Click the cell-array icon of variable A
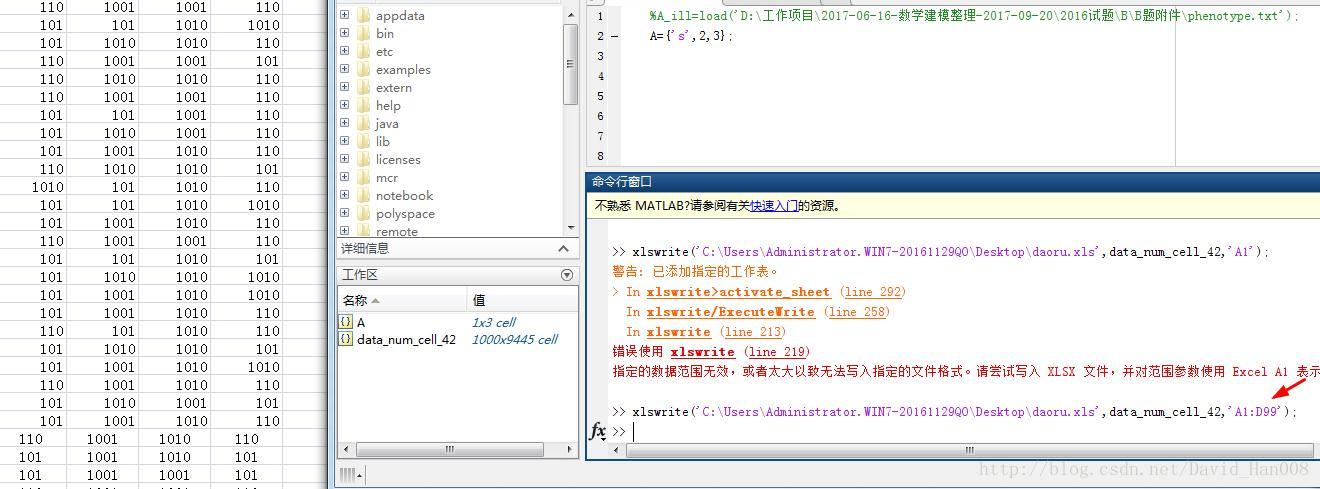 tap(346, 322)
